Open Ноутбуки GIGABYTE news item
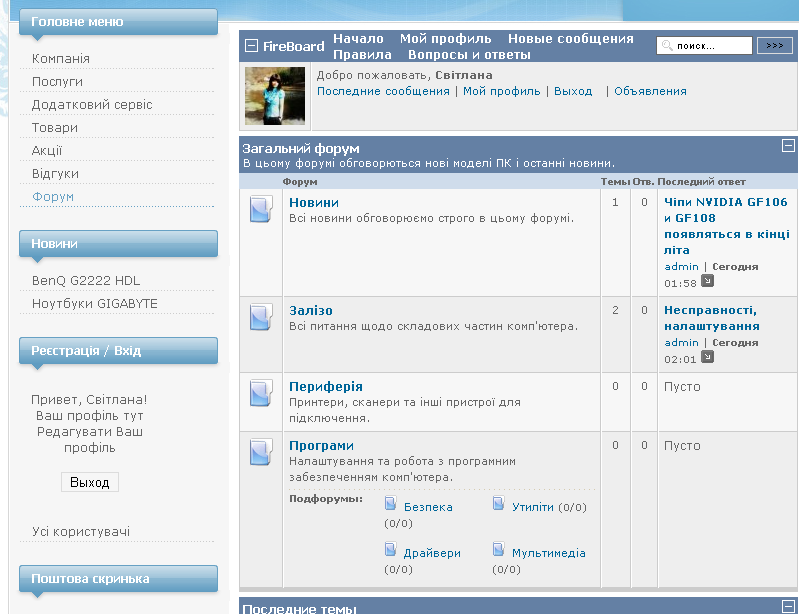Image resolution: width=799 pixels, height=614 pixels. [x=95, y=304]
